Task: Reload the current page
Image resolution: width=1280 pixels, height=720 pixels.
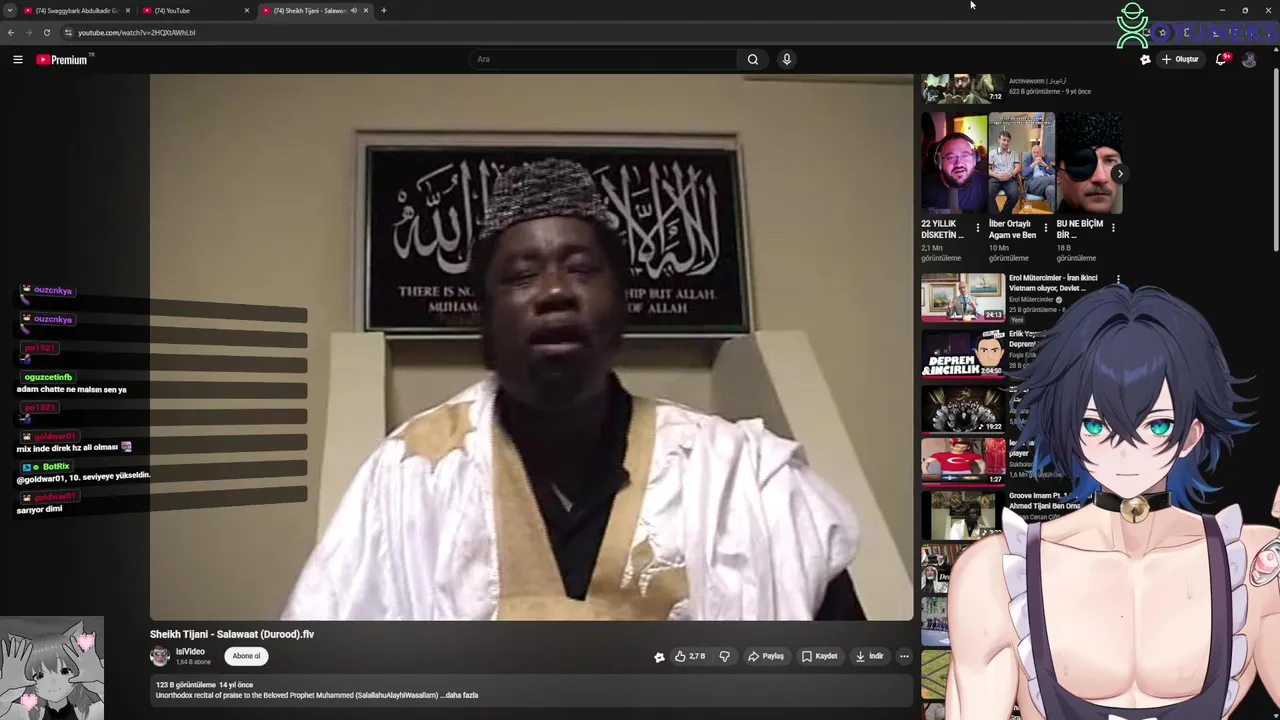Action: coord(46,32)
